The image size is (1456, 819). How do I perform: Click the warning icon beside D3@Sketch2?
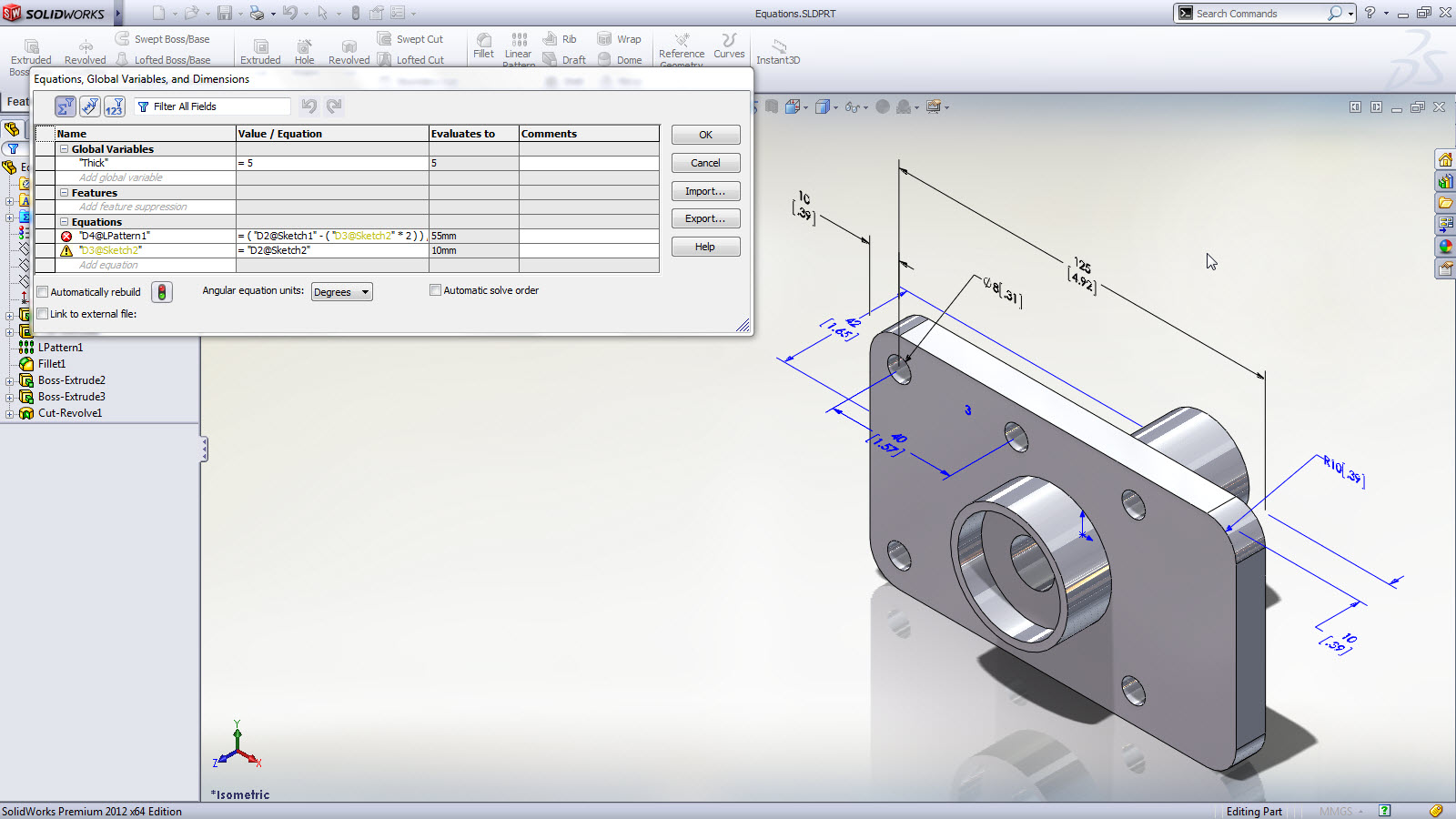pos(66,251)
